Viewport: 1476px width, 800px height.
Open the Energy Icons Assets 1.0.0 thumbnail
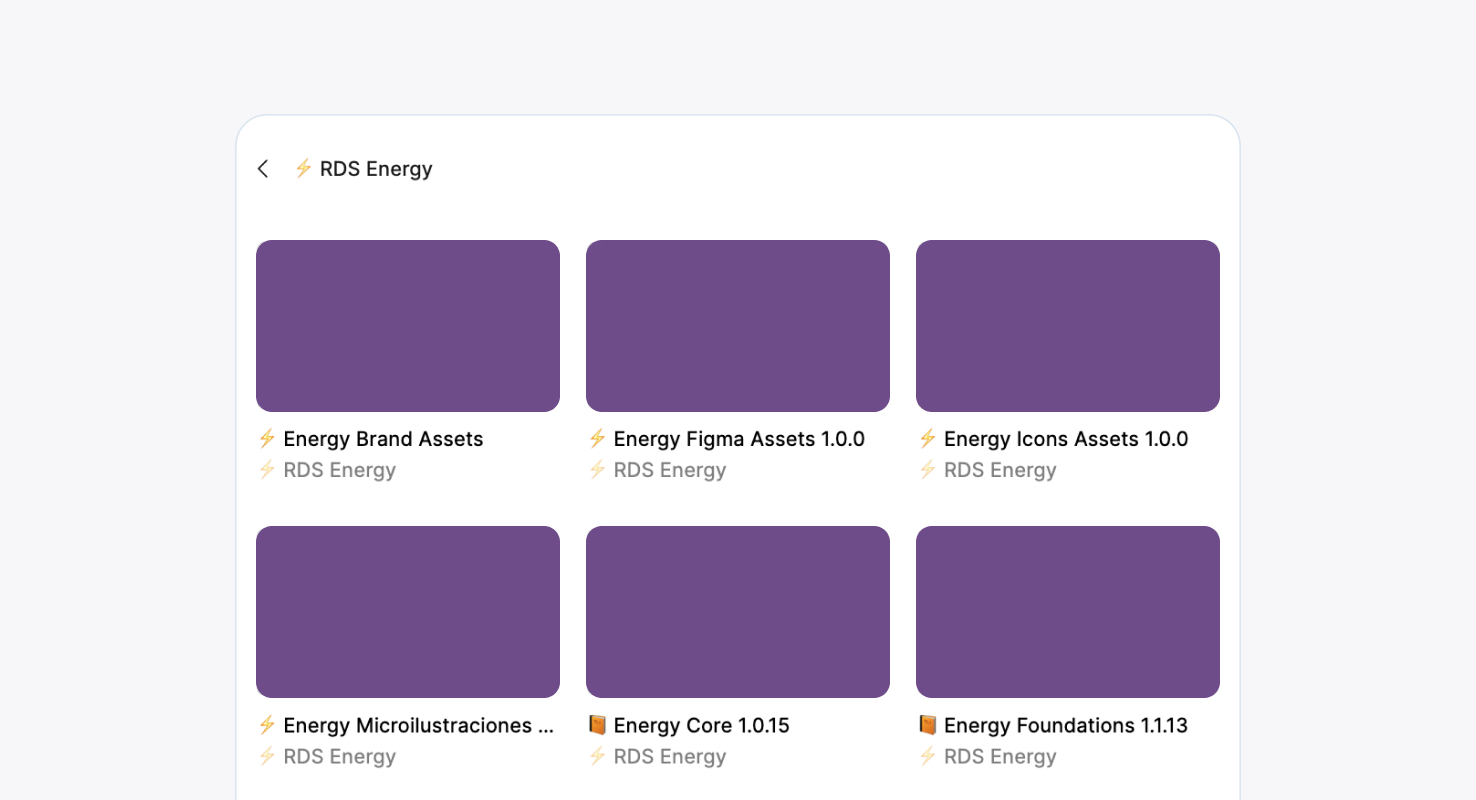click(x=1068, y=326)
